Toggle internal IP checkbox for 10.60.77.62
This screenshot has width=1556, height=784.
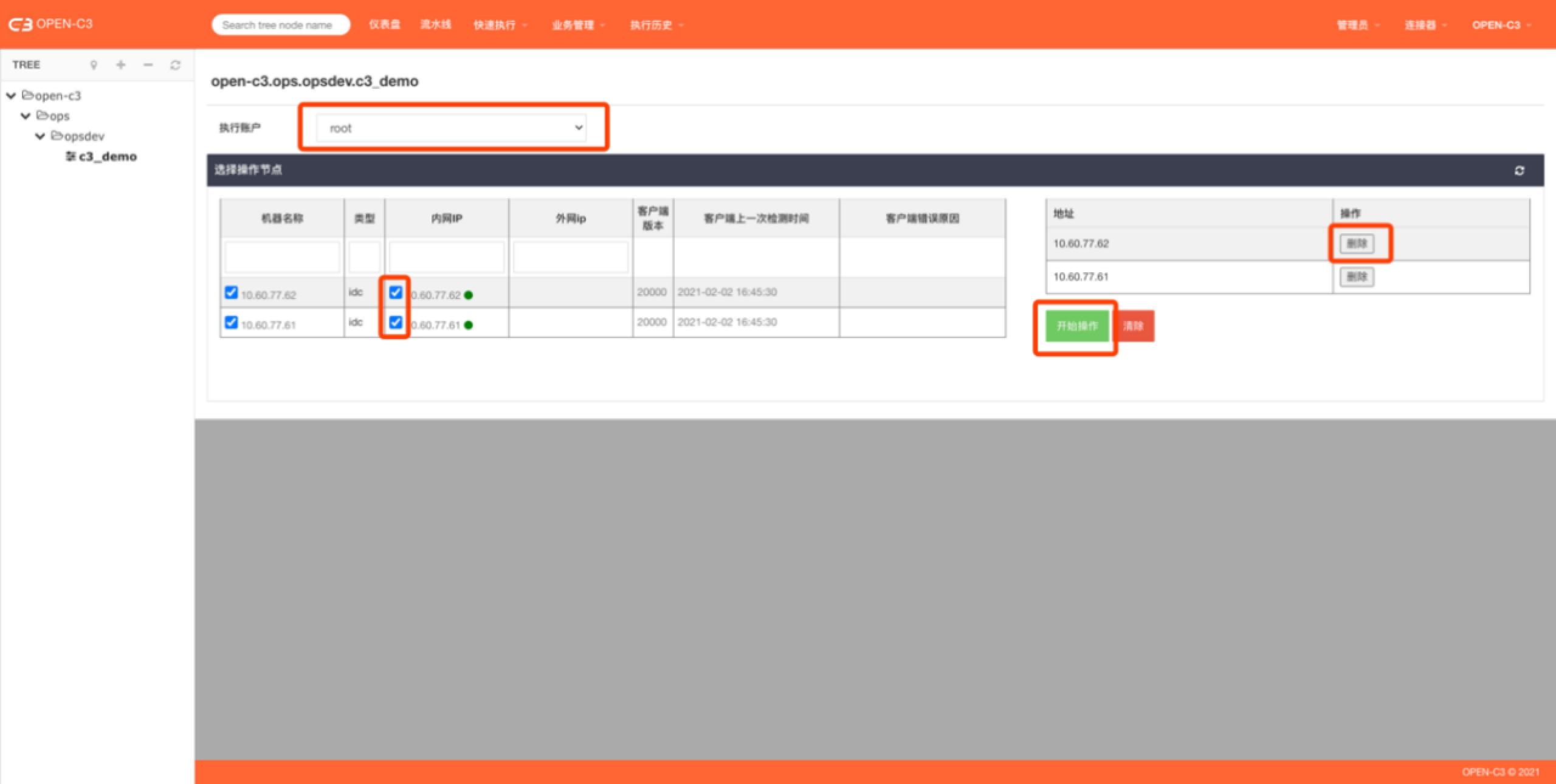point(396,292)
